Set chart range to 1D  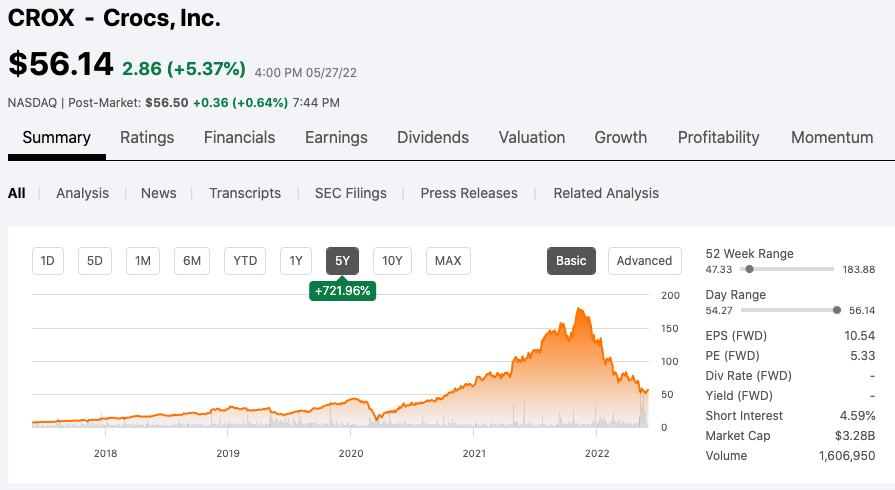point(47,261)
